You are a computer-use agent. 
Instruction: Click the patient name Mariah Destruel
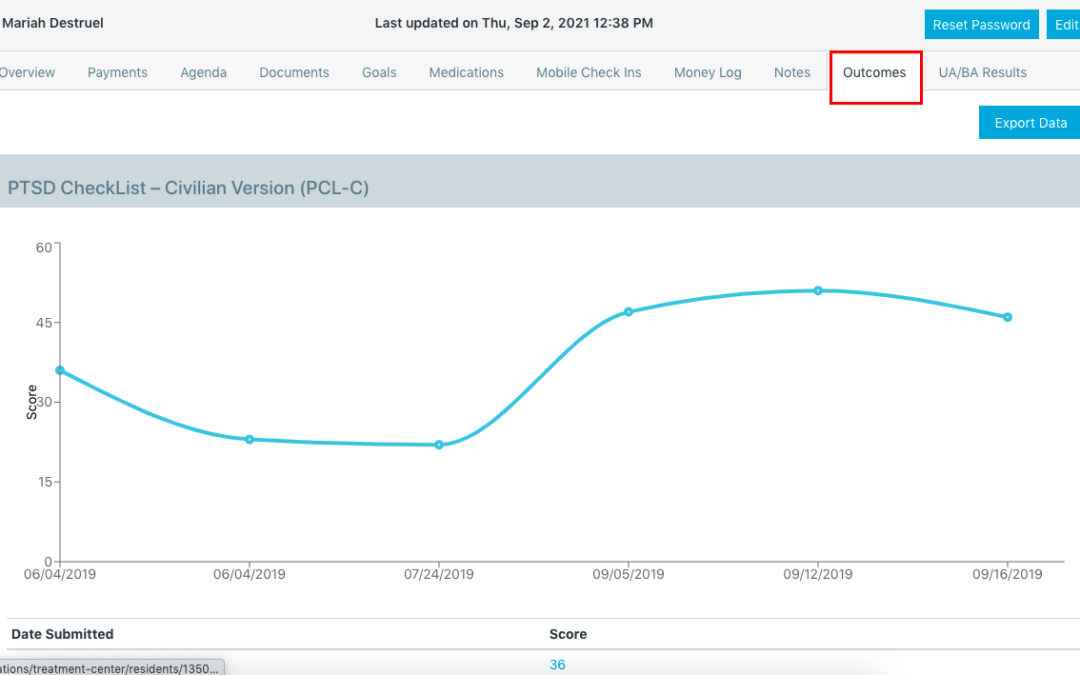[x=53, y=23]
